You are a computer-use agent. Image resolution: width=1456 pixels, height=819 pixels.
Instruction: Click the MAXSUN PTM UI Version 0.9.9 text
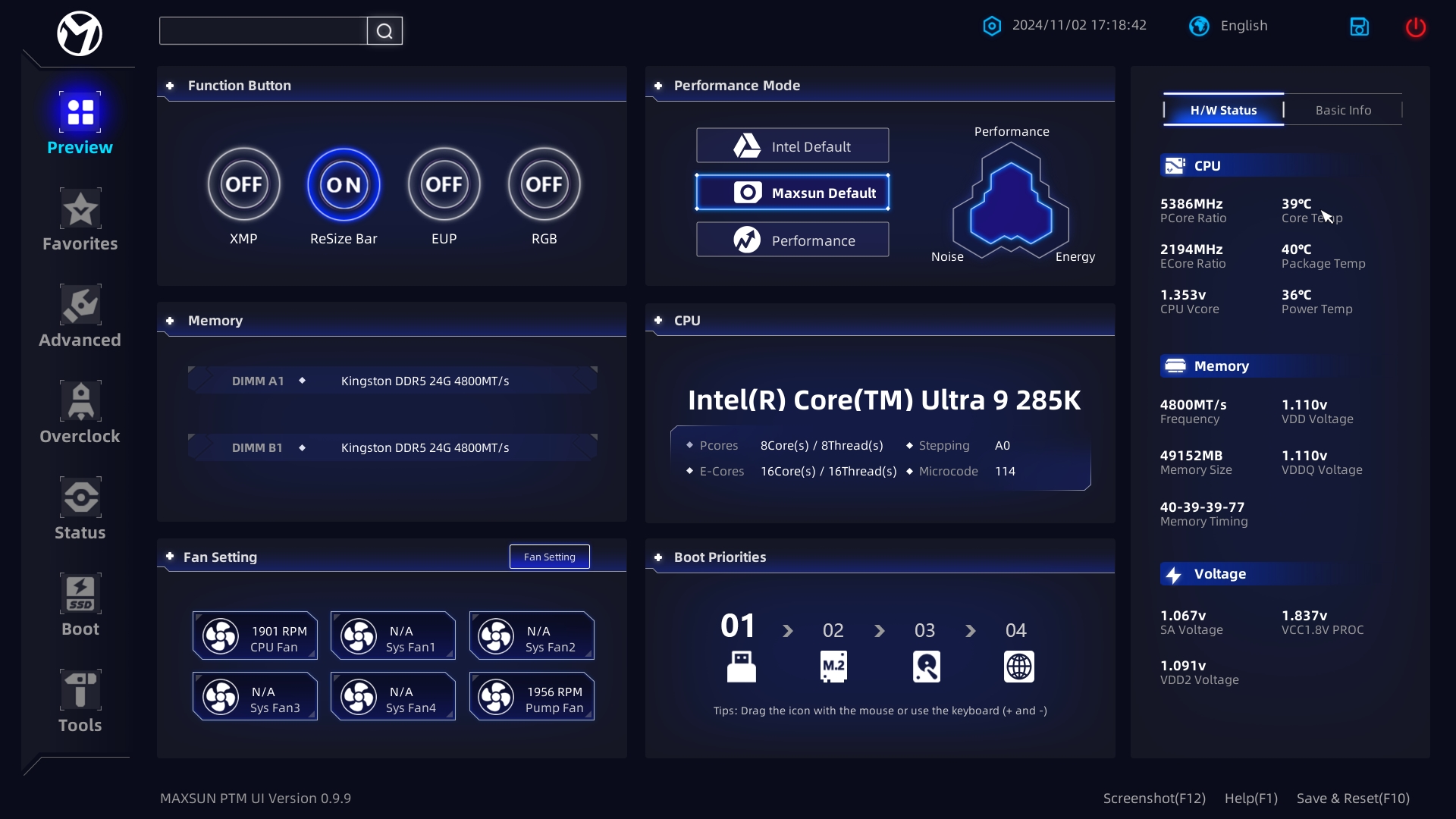point(256,799)
